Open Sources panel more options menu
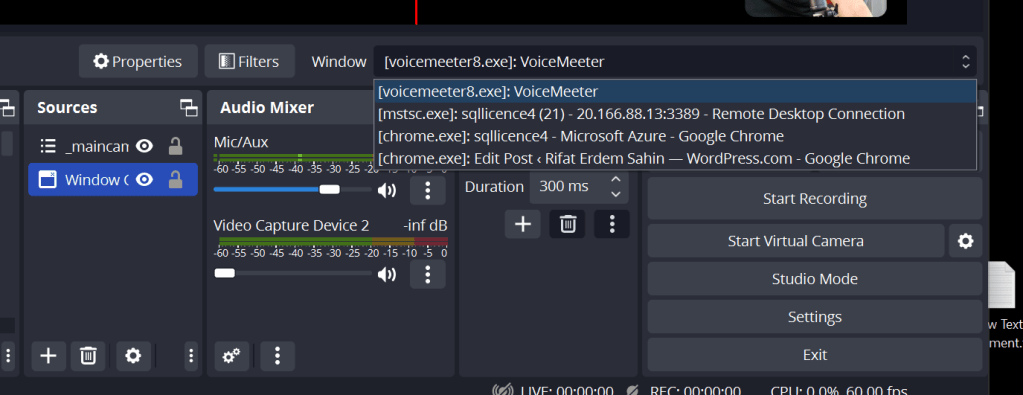 (191, 356)
